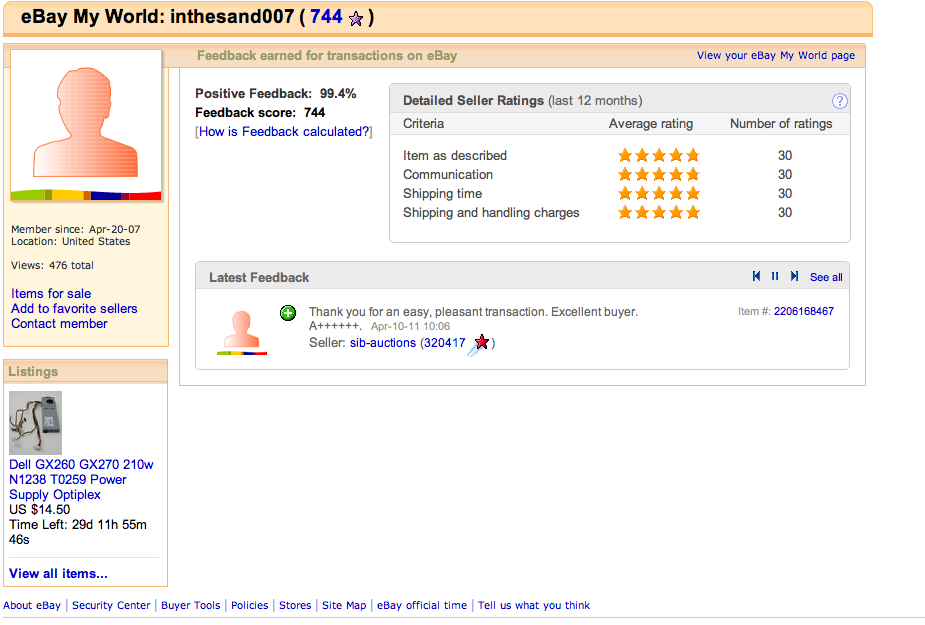Open Items for sale link
Image resolution: width=925 pixels, height=625 pixels.
coord(51,293)
